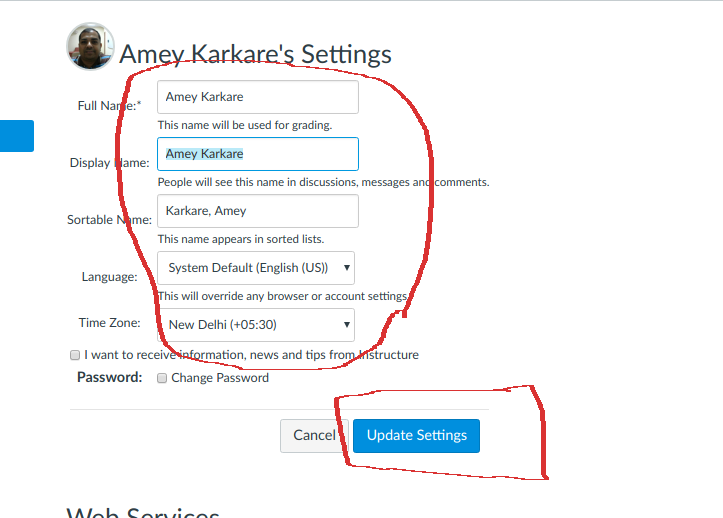This screenshot has height=518, width=723.
Task: Focus the Display Name input field
Action: click(258, 154)
